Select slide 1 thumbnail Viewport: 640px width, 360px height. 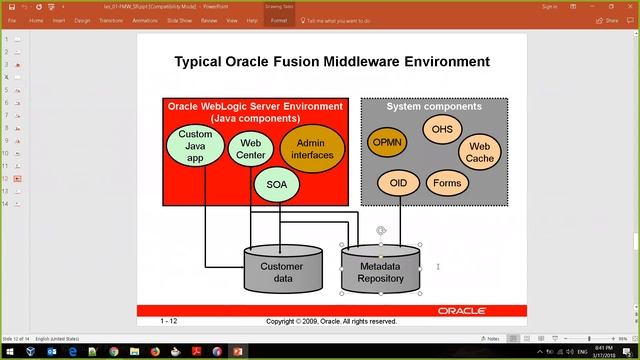17,40
